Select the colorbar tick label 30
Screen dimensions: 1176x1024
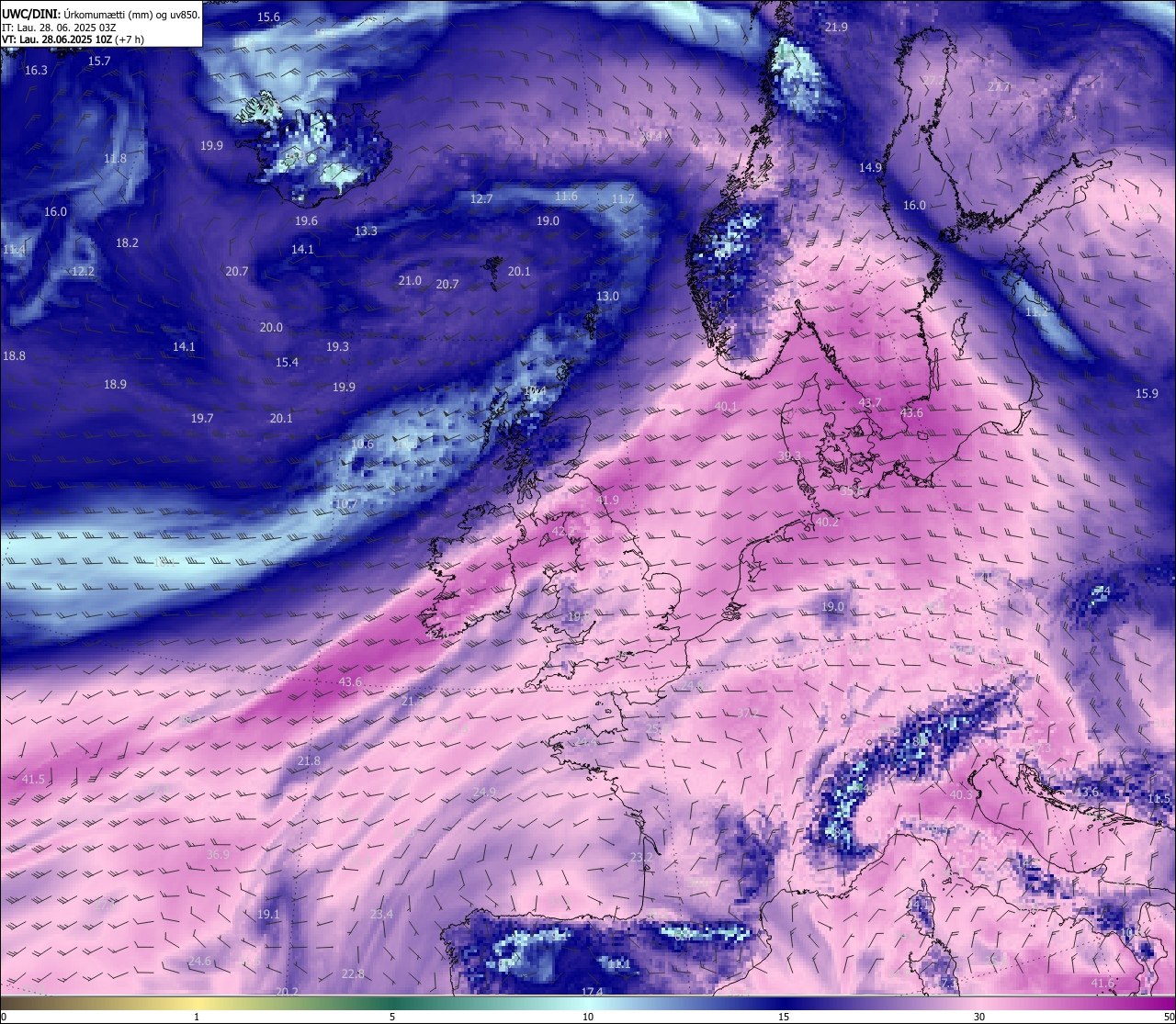click(x=979, y=1017)
